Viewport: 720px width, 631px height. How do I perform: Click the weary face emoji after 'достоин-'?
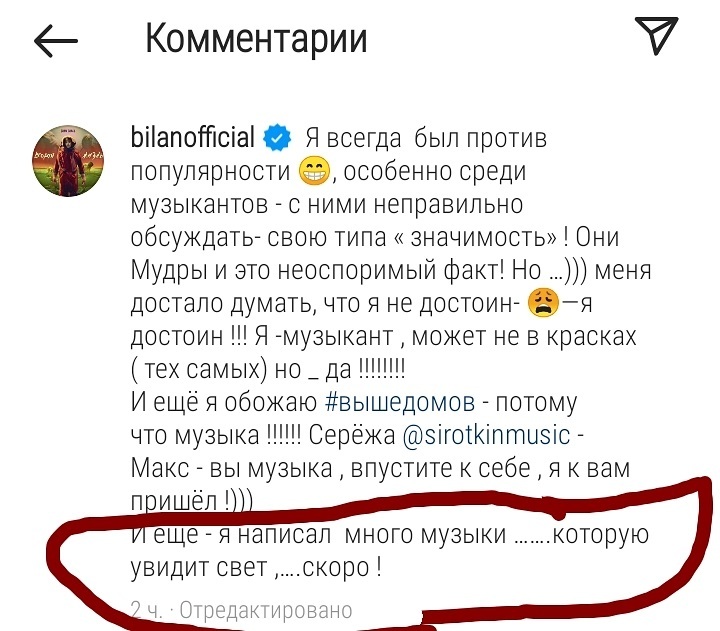544,303
